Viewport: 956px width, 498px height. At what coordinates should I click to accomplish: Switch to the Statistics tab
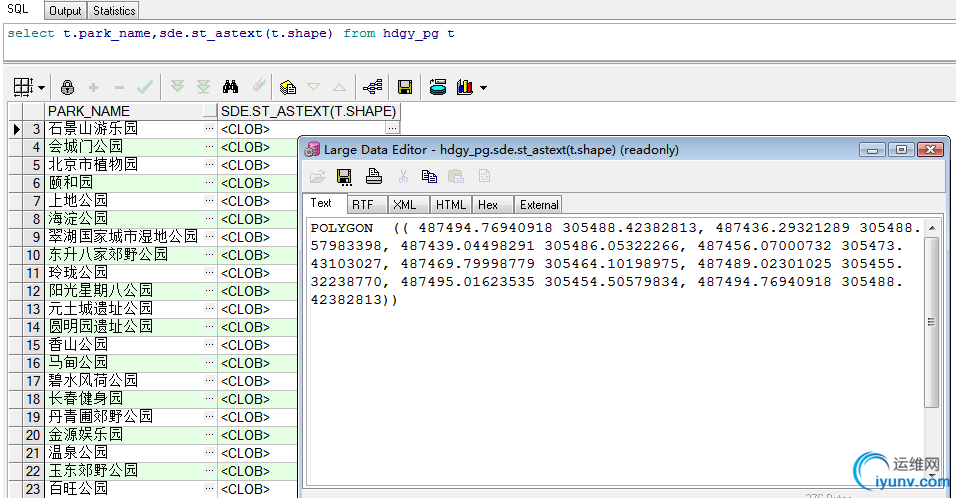(x=114, y=10)
